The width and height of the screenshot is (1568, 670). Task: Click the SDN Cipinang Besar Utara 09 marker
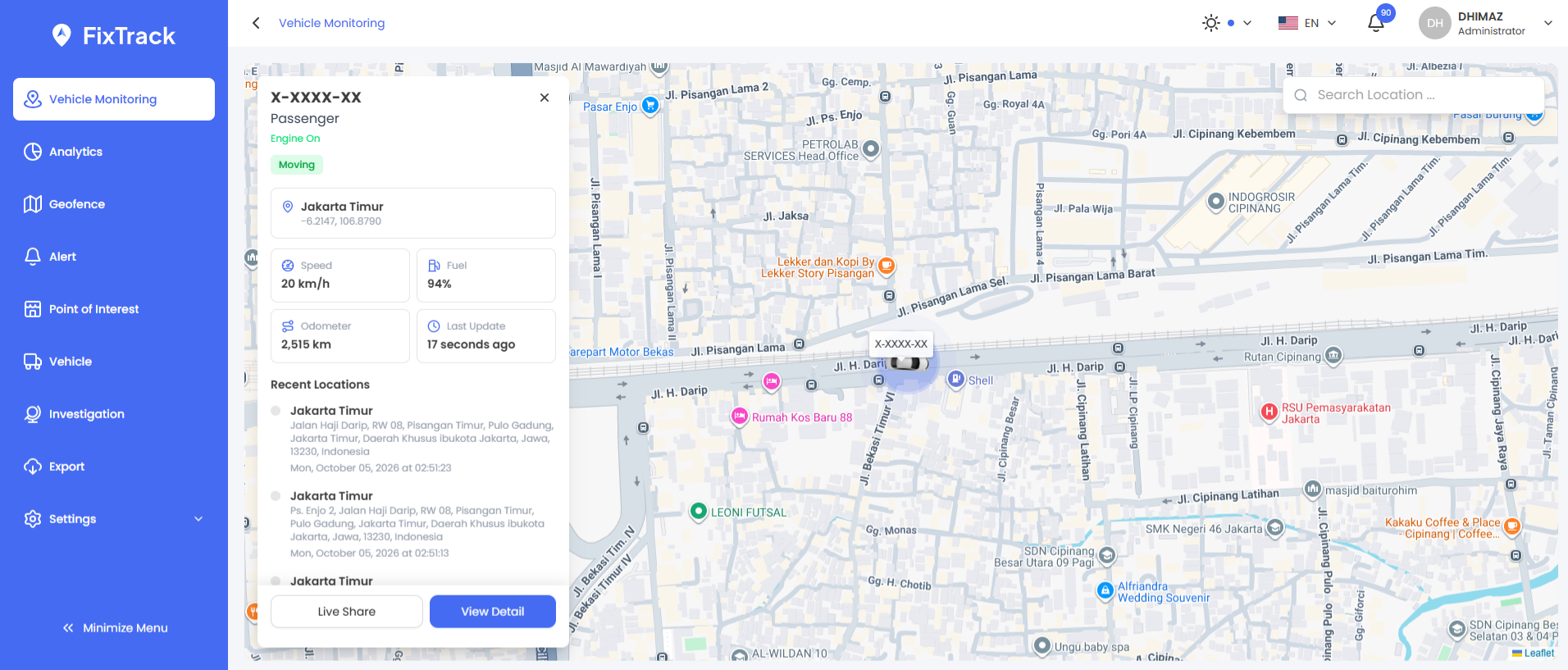click(1107, 556)
